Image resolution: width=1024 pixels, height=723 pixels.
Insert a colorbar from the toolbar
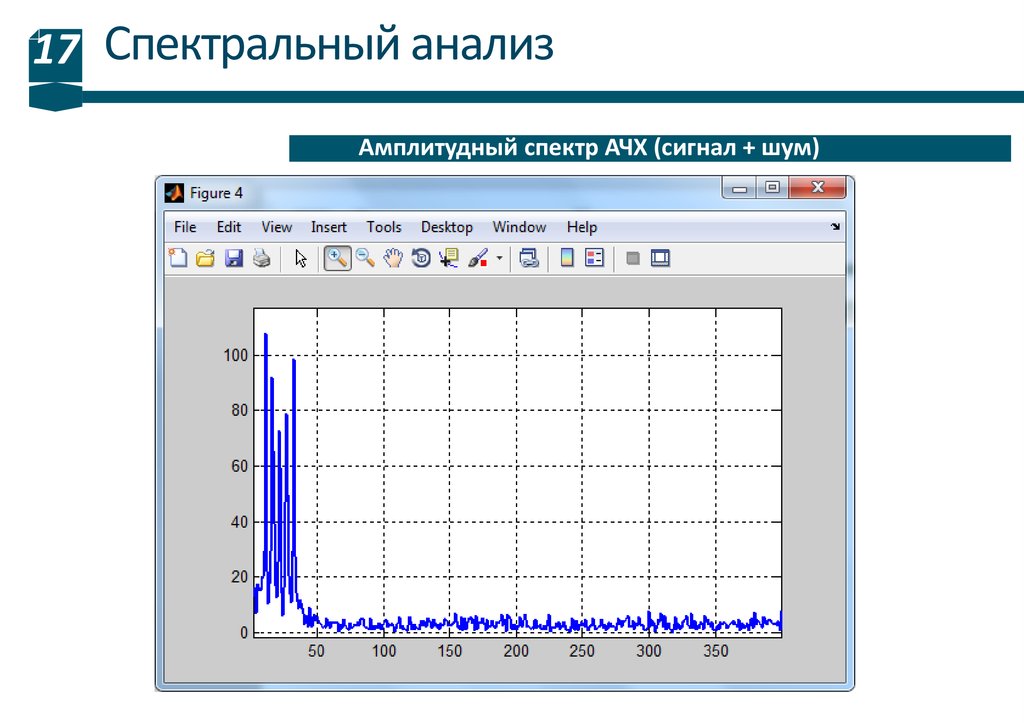pos(566,259)
